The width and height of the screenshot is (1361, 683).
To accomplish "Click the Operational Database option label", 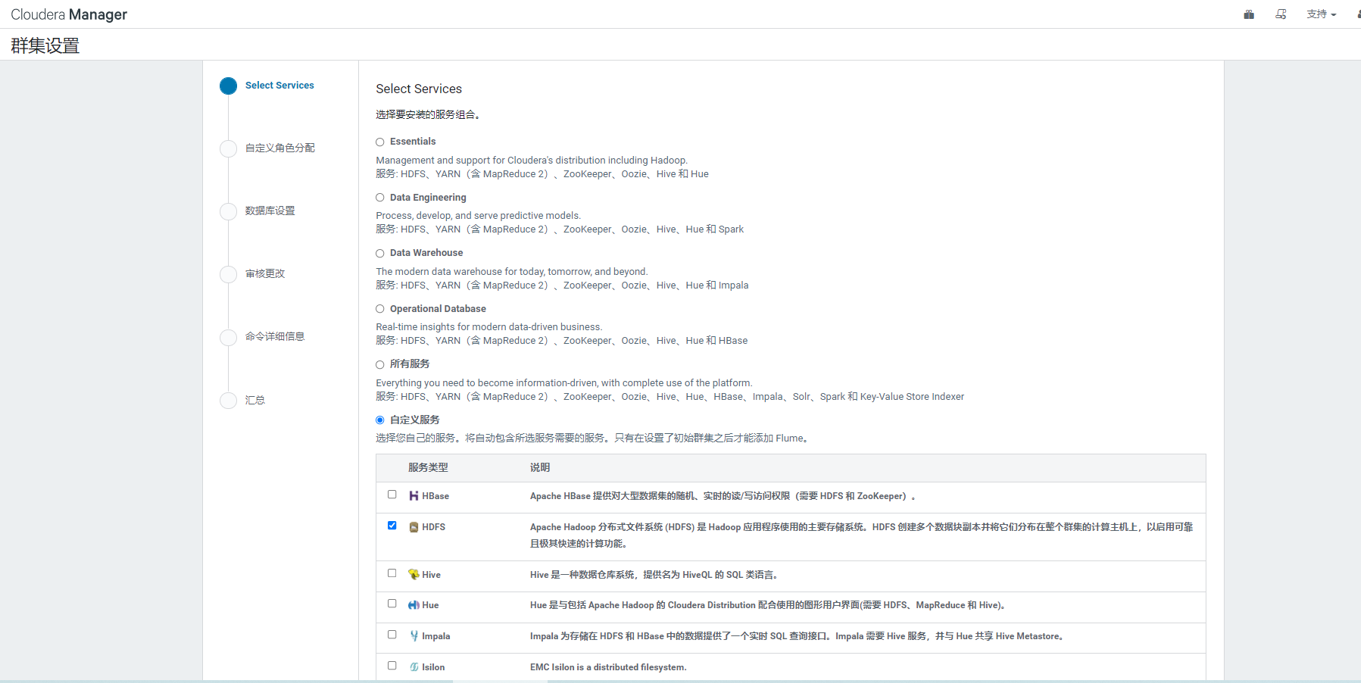I will (x=438, y=309).
